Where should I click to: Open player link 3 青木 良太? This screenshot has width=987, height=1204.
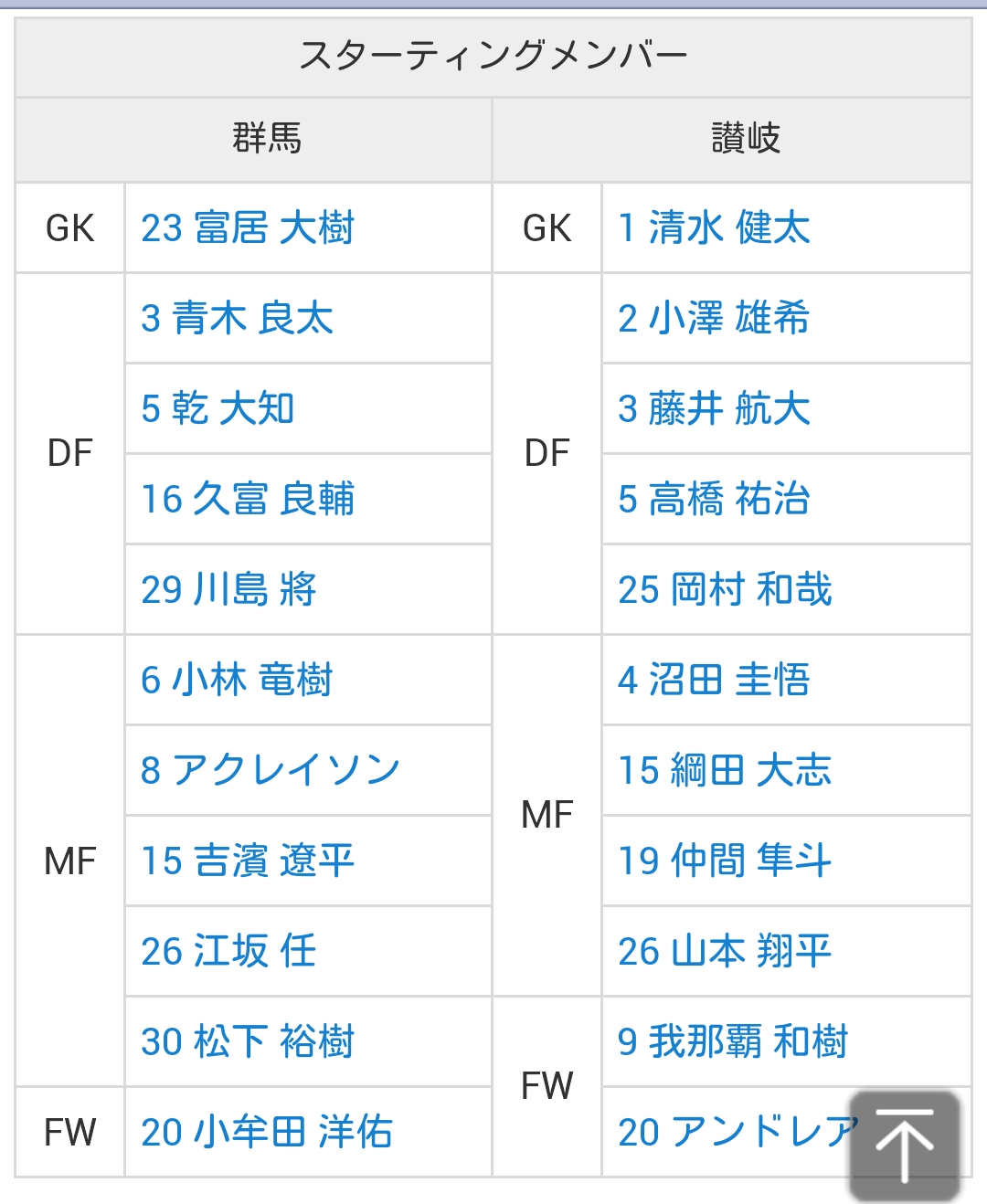point(238,319)
